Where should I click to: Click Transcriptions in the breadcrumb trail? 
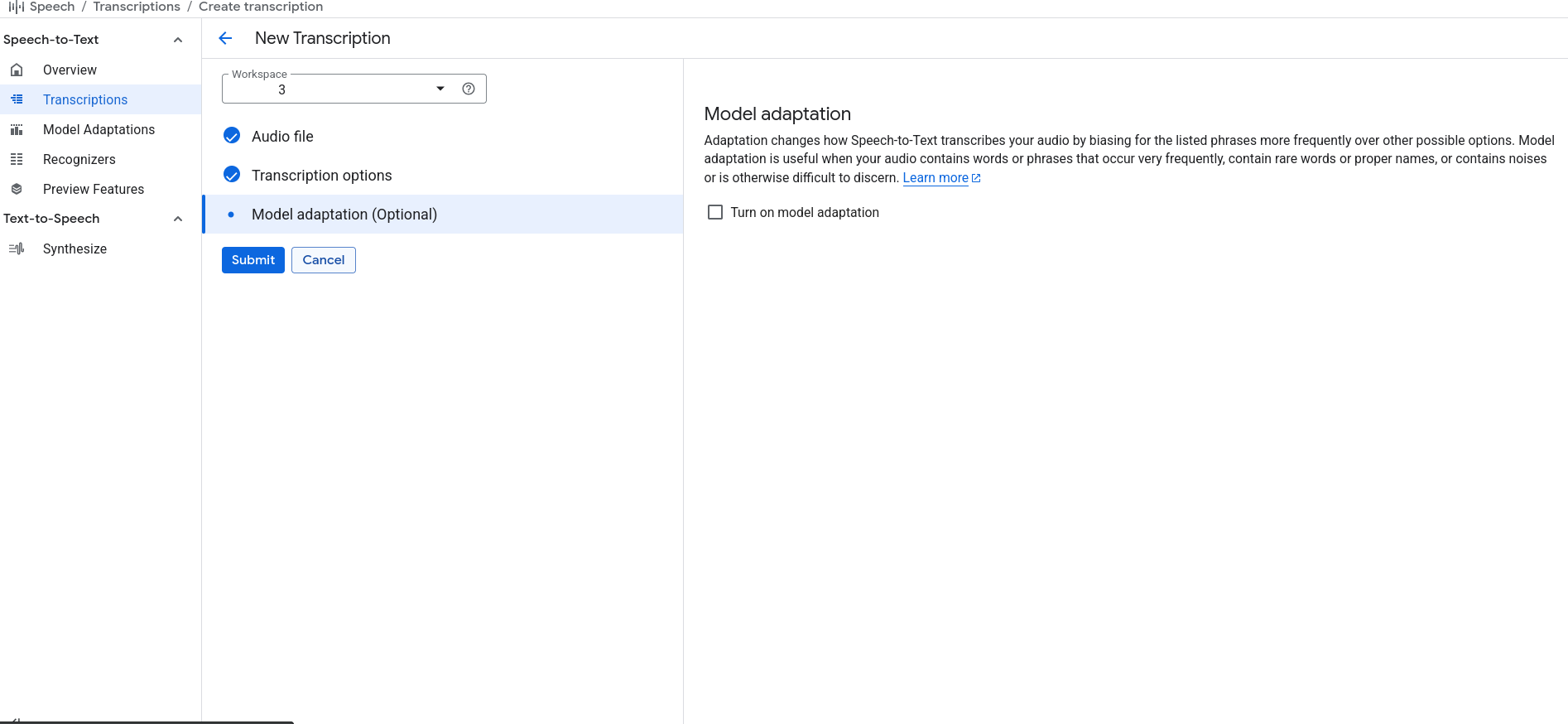(137, 7)
